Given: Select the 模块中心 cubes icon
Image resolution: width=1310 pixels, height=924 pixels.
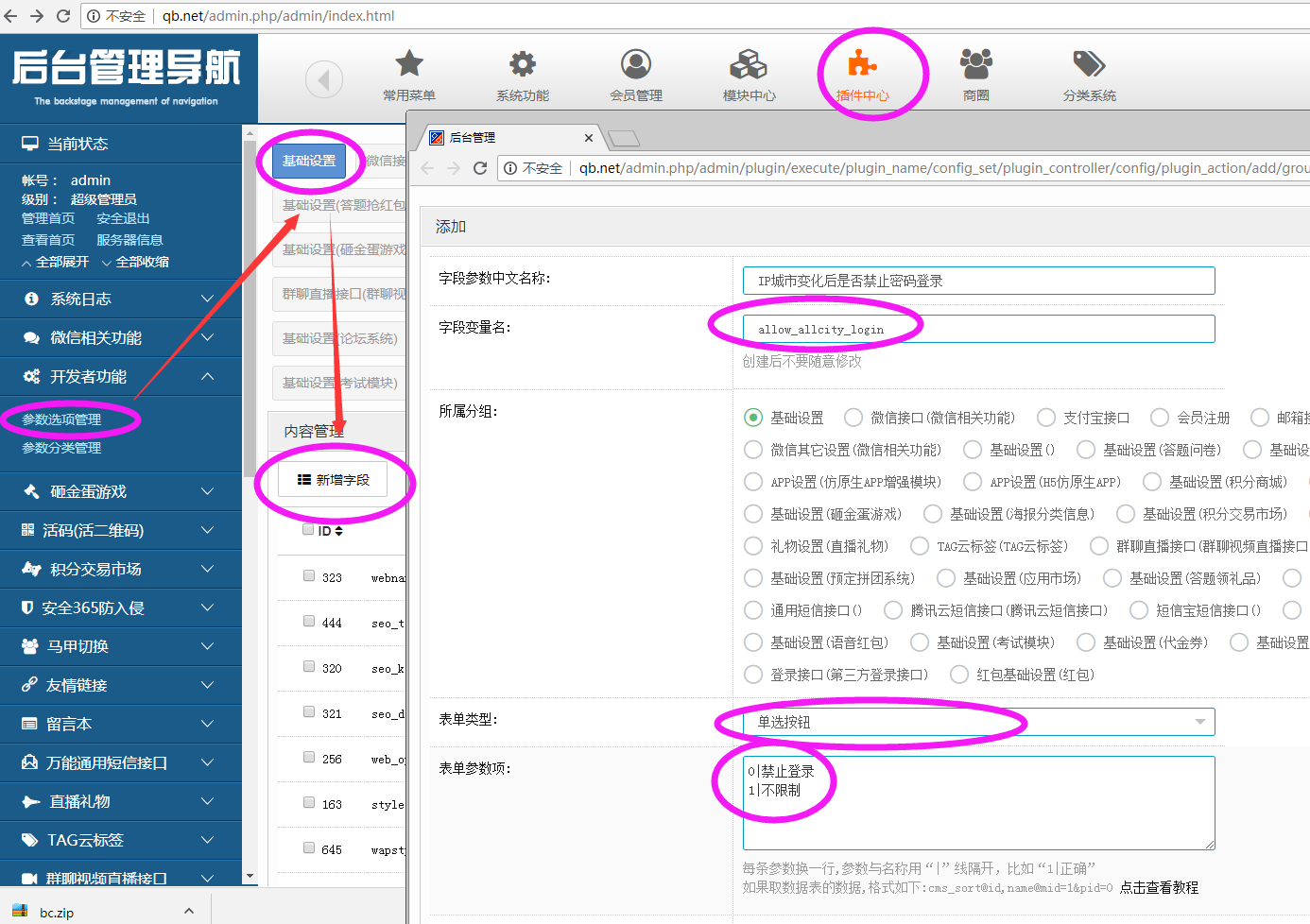Looking at the screenshot, I should (749, 64).
